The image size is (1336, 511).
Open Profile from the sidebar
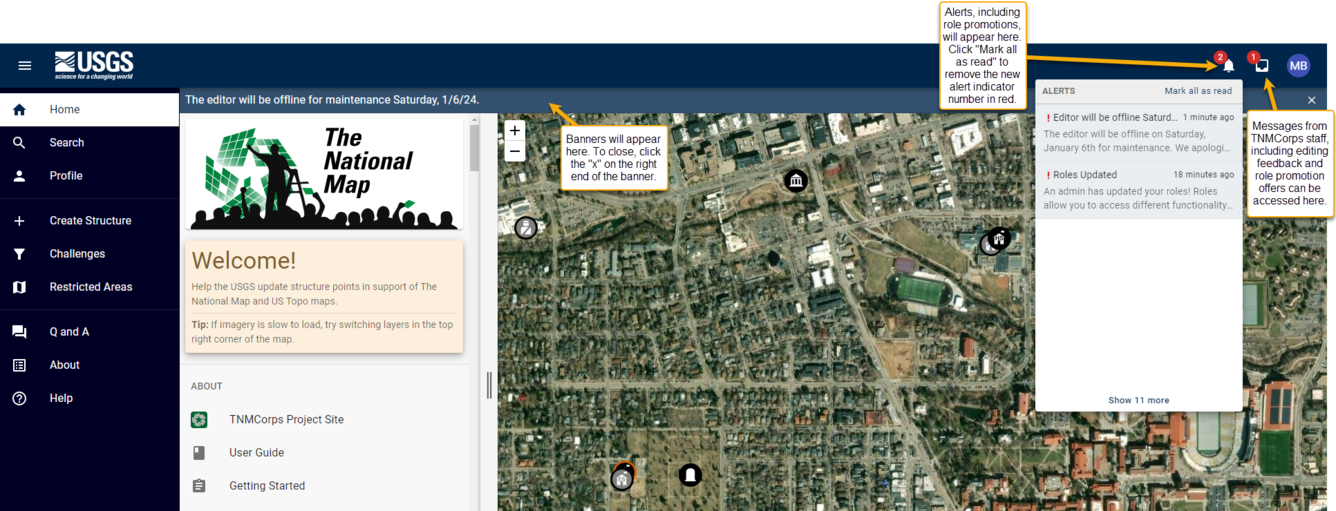pos(89,176)
